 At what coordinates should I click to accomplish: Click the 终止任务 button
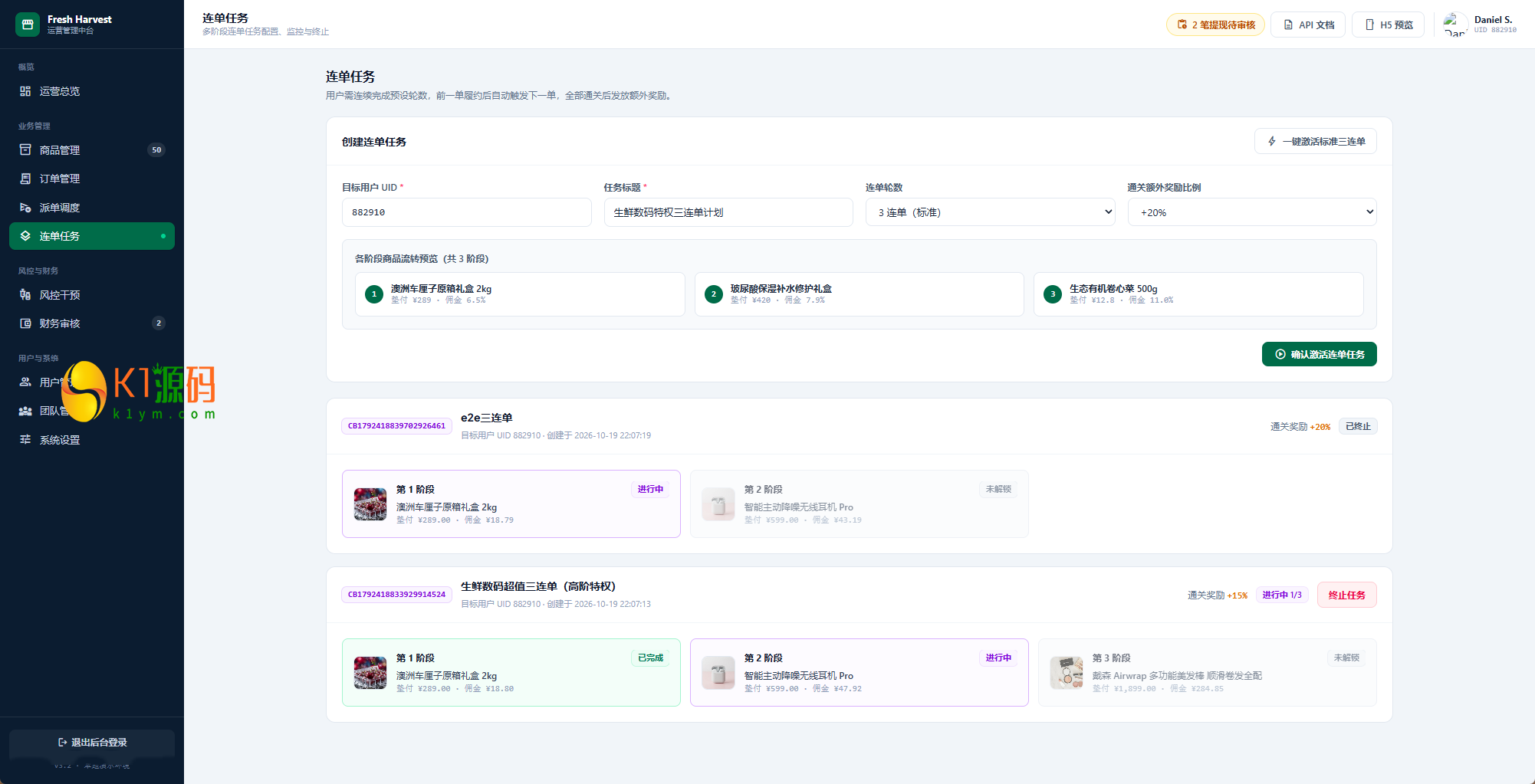[1346, 595]
